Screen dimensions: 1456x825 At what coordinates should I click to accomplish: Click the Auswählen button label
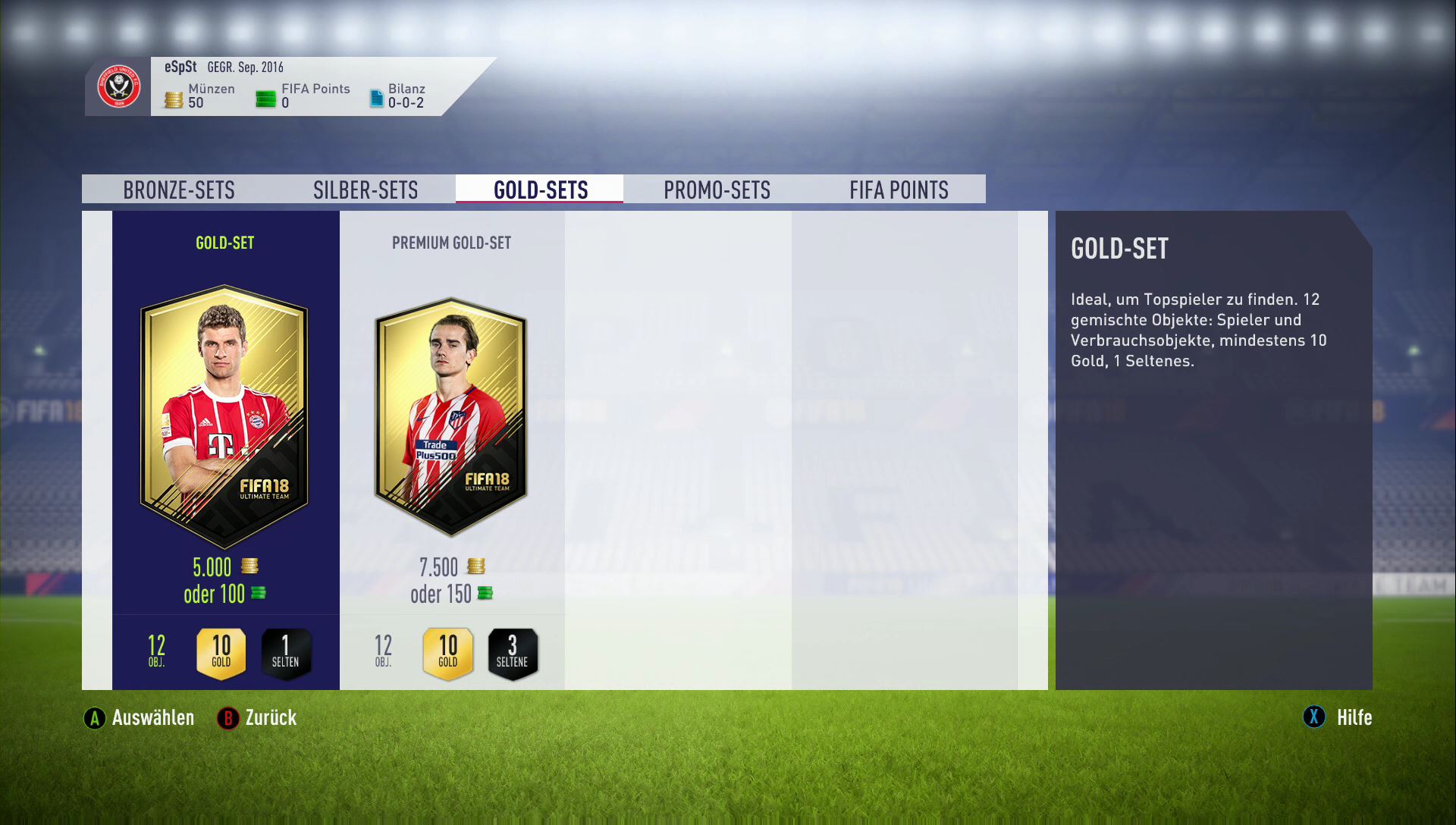click(x=153, y=718)
